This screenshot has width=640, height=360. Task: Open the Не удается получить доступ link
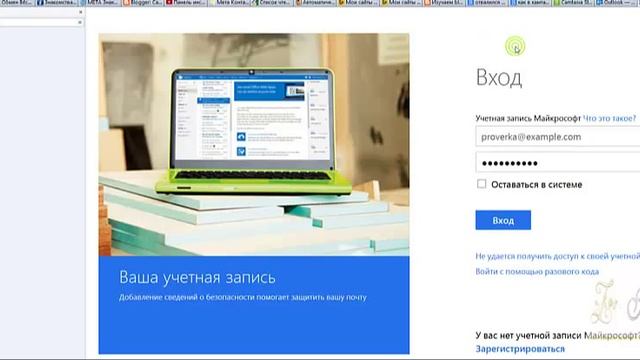point(558,256)
